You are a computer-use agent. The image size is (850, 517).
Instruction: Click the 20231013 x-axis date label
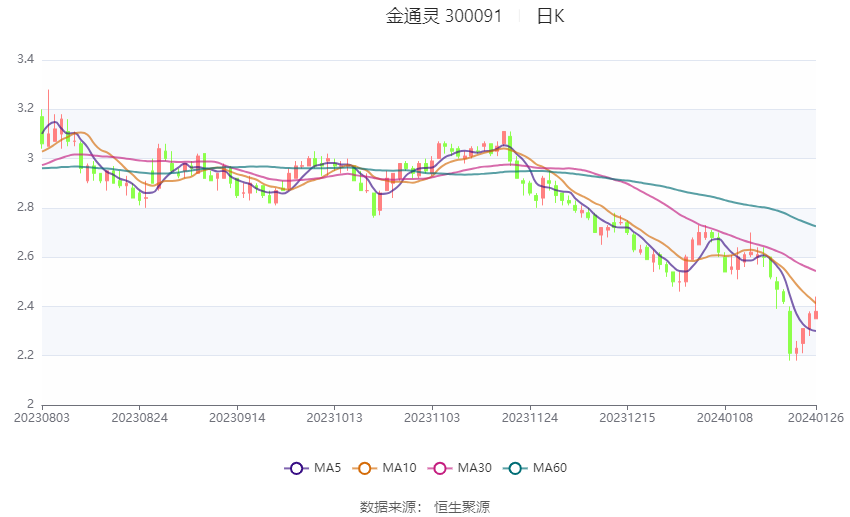(x=334, y=418)
